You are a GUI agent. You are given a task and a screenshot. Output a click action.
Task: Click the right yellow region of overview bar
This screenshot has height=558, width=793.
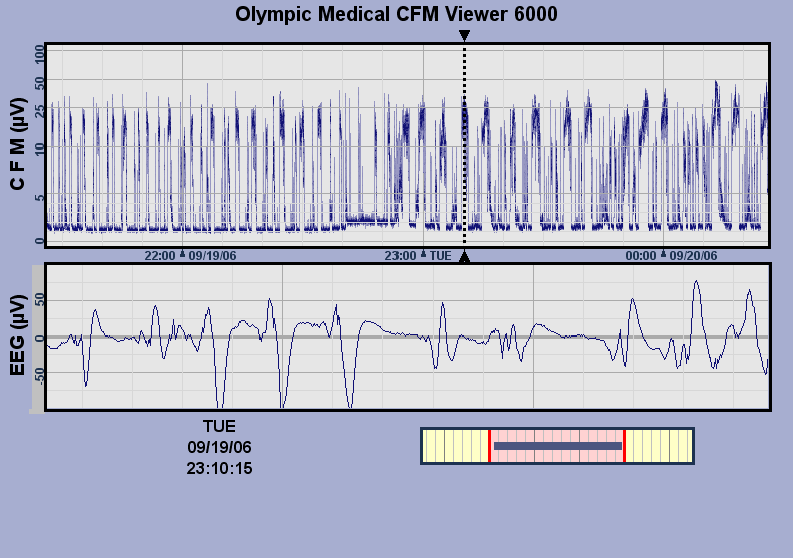659,446
